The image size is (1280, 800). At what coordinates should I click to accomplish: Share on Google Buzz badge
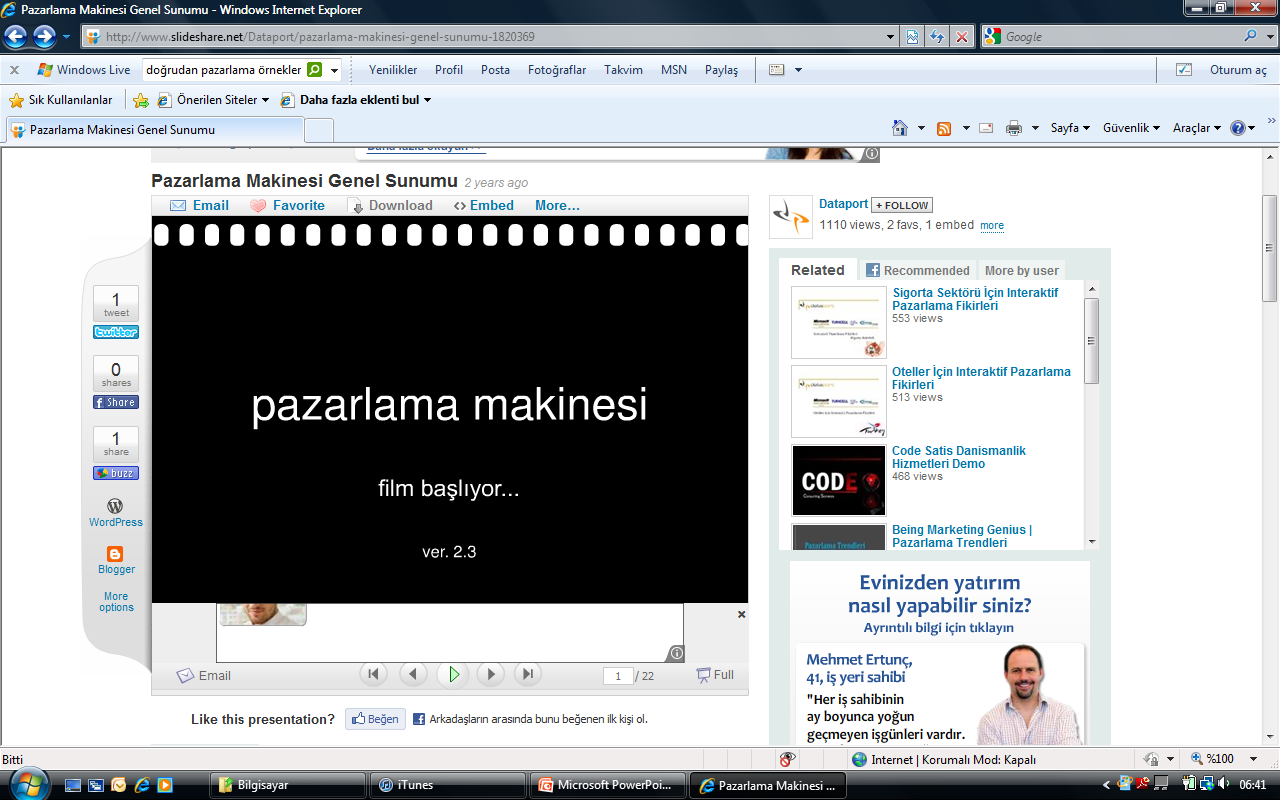(x=116, y=473)
